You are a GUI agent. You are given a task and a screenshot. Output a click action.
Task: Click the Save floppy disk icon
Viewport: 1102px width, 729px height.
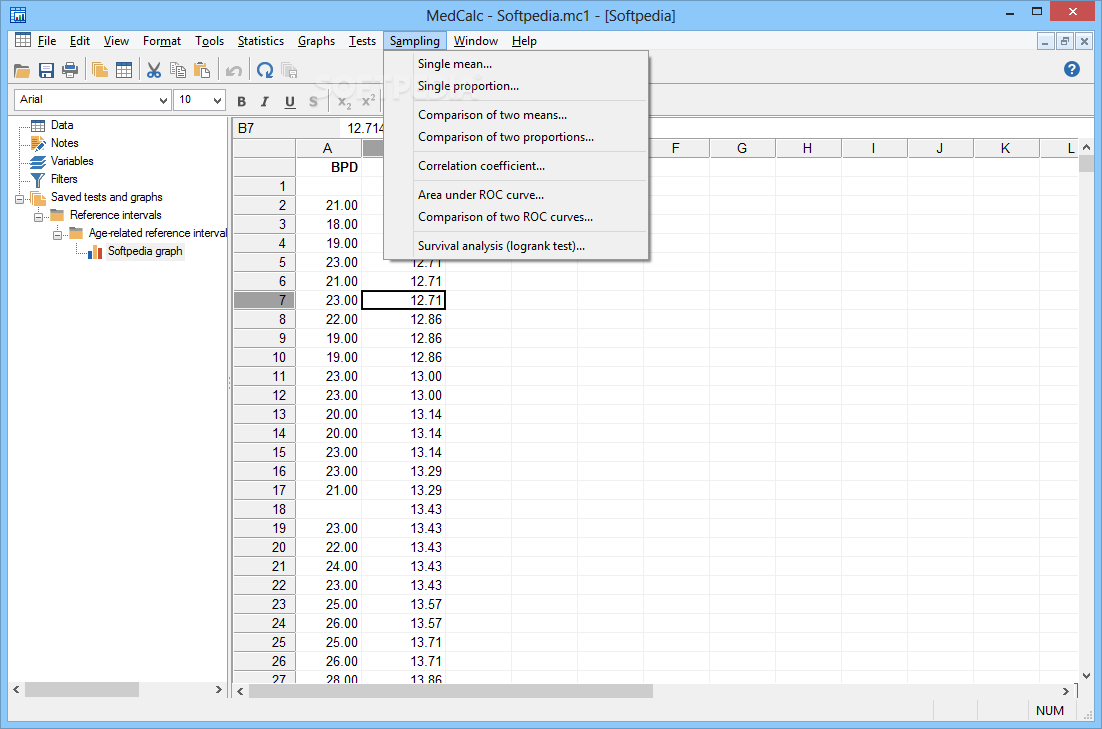46,70
